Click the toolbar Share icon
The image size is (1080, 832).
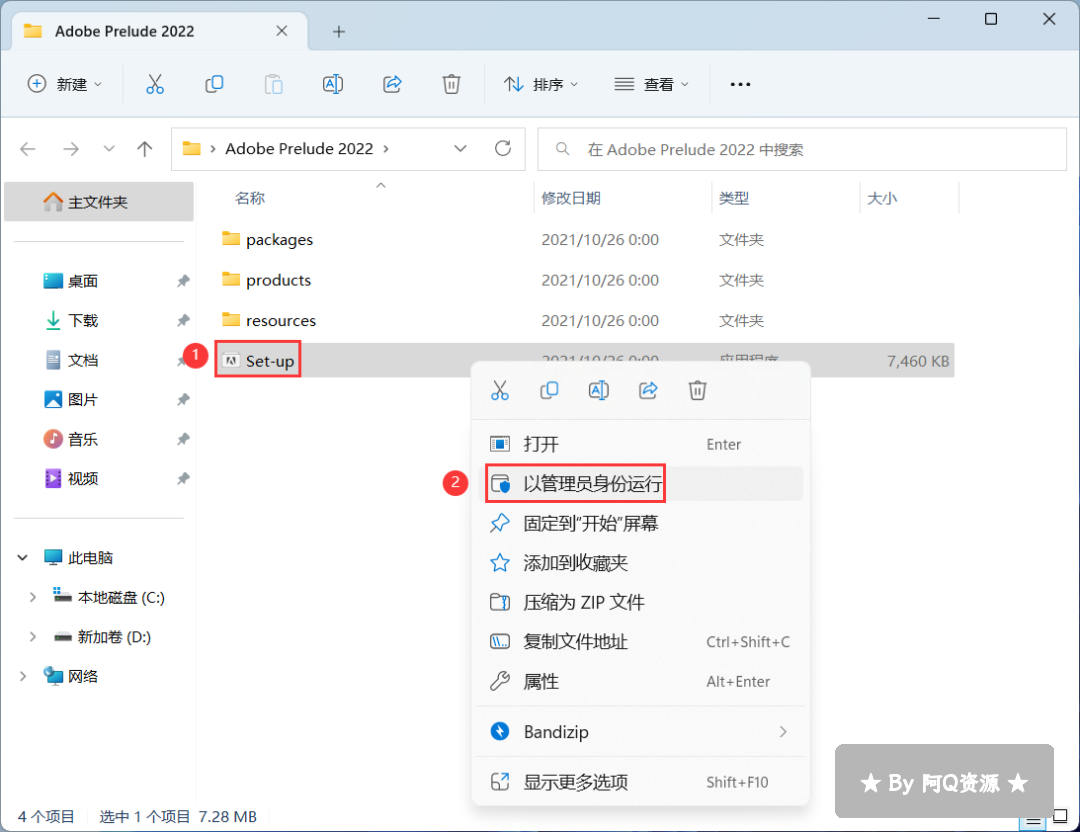pyautogui.click(x=392, y=84)
